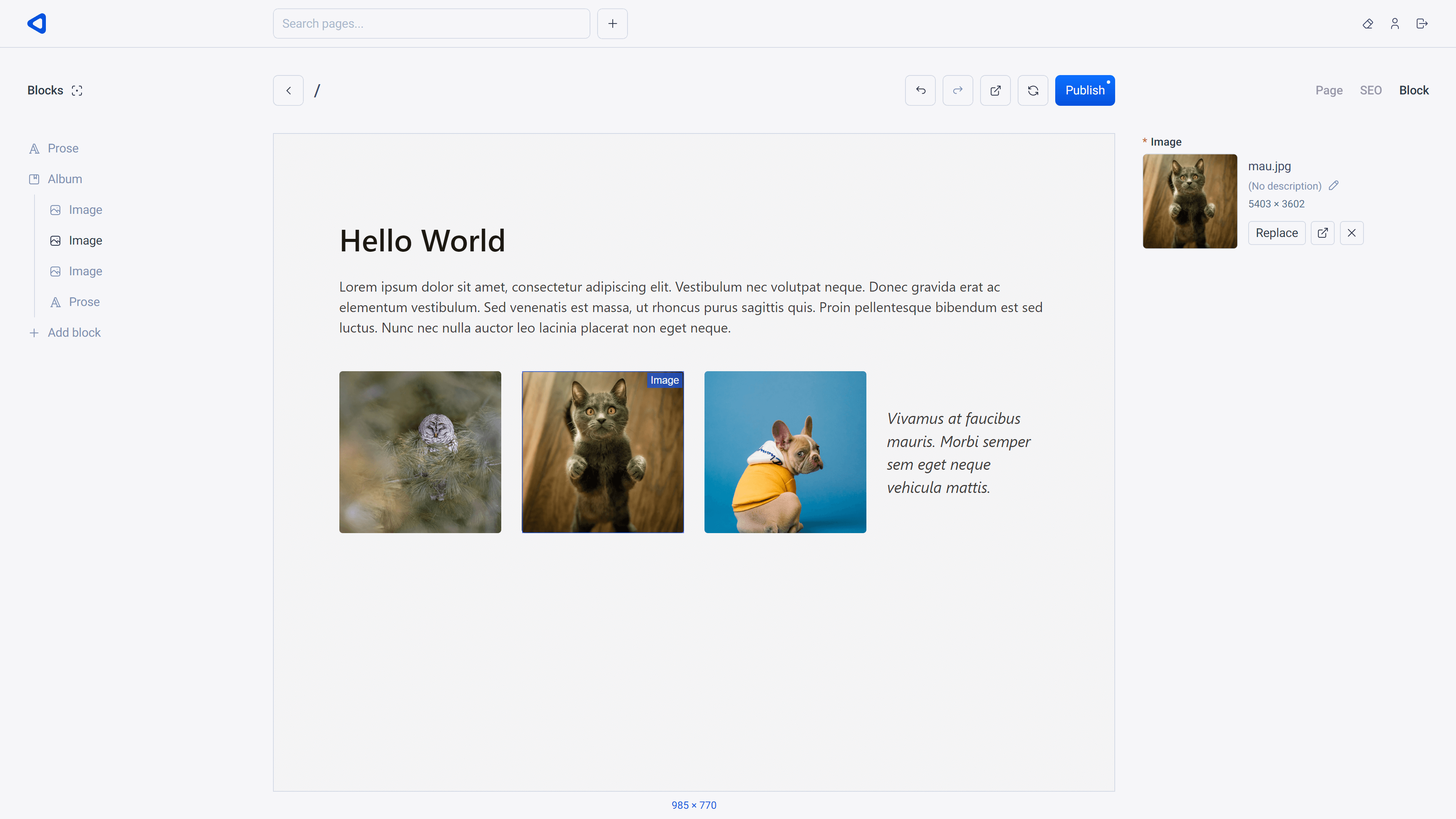The image size is (1456, 819).
Task: Switch to the Block tab
Action: 1414,91
